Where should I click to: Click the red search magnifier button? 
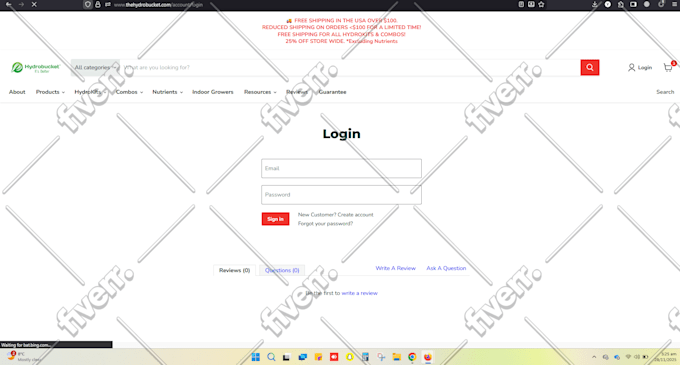pos(590,68)
